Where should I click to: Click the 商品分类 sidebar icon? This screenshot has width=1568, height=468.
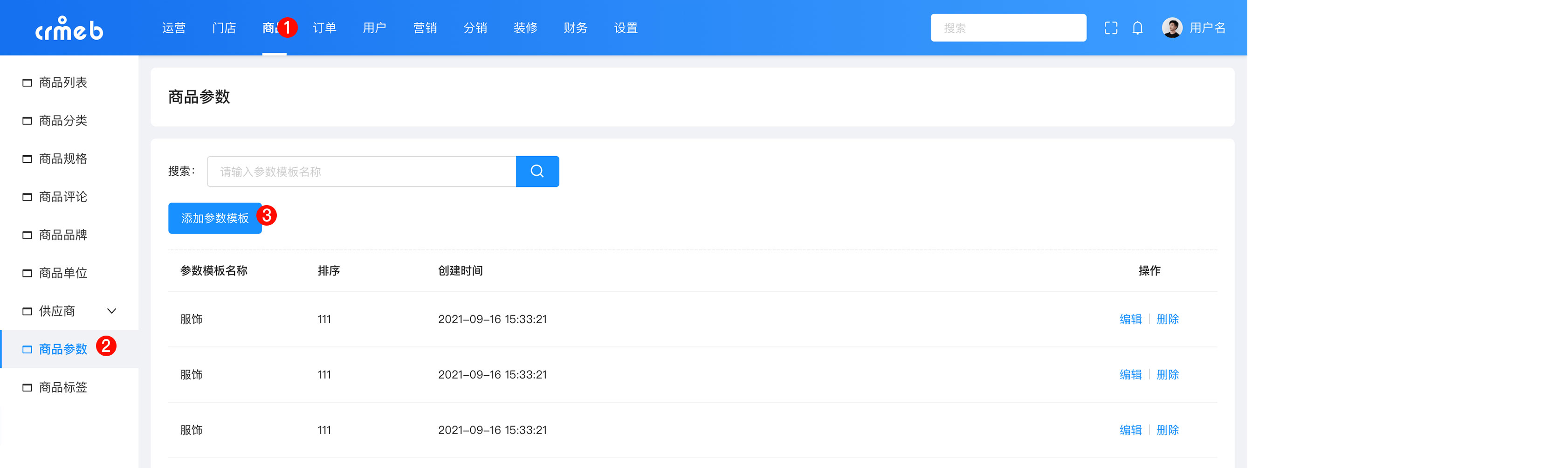pyautogui.click(x=28, y=121)
